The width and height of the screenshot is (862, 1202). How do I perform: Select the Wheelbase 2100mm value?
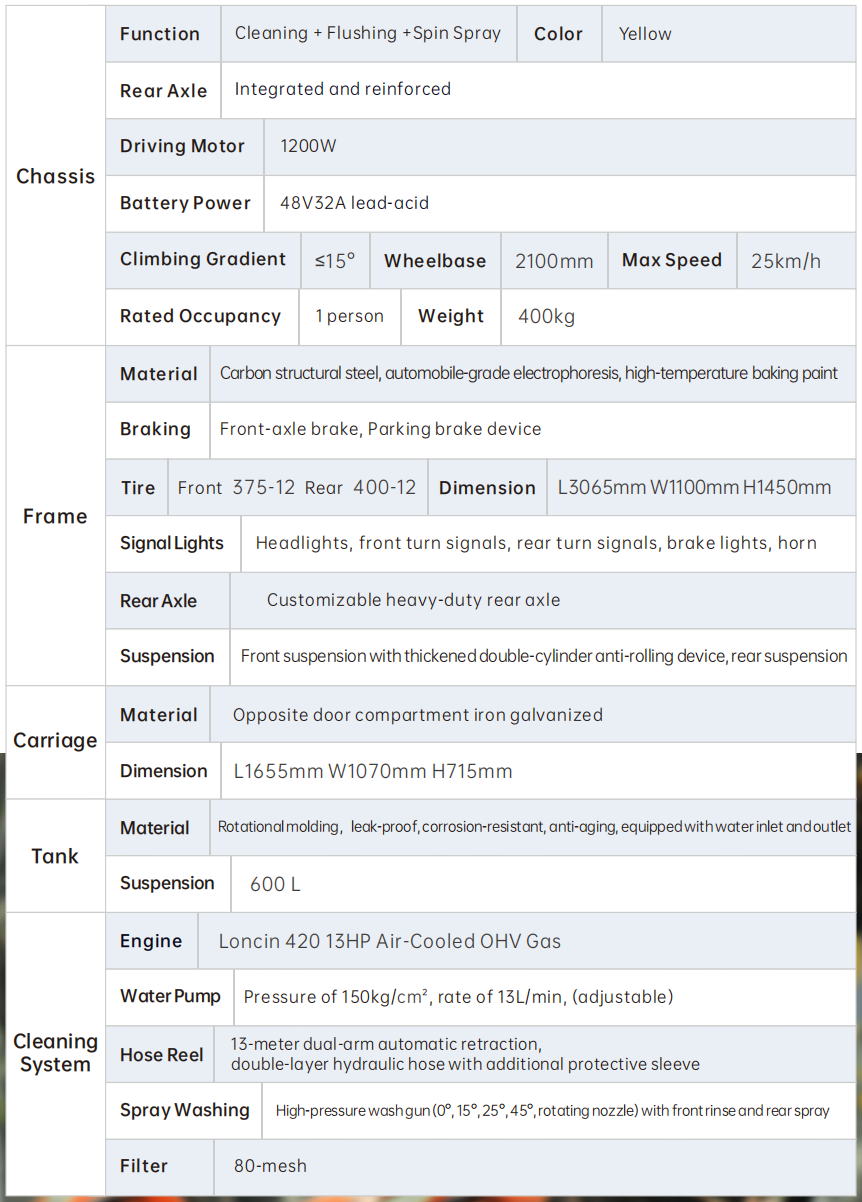(554, 261)
